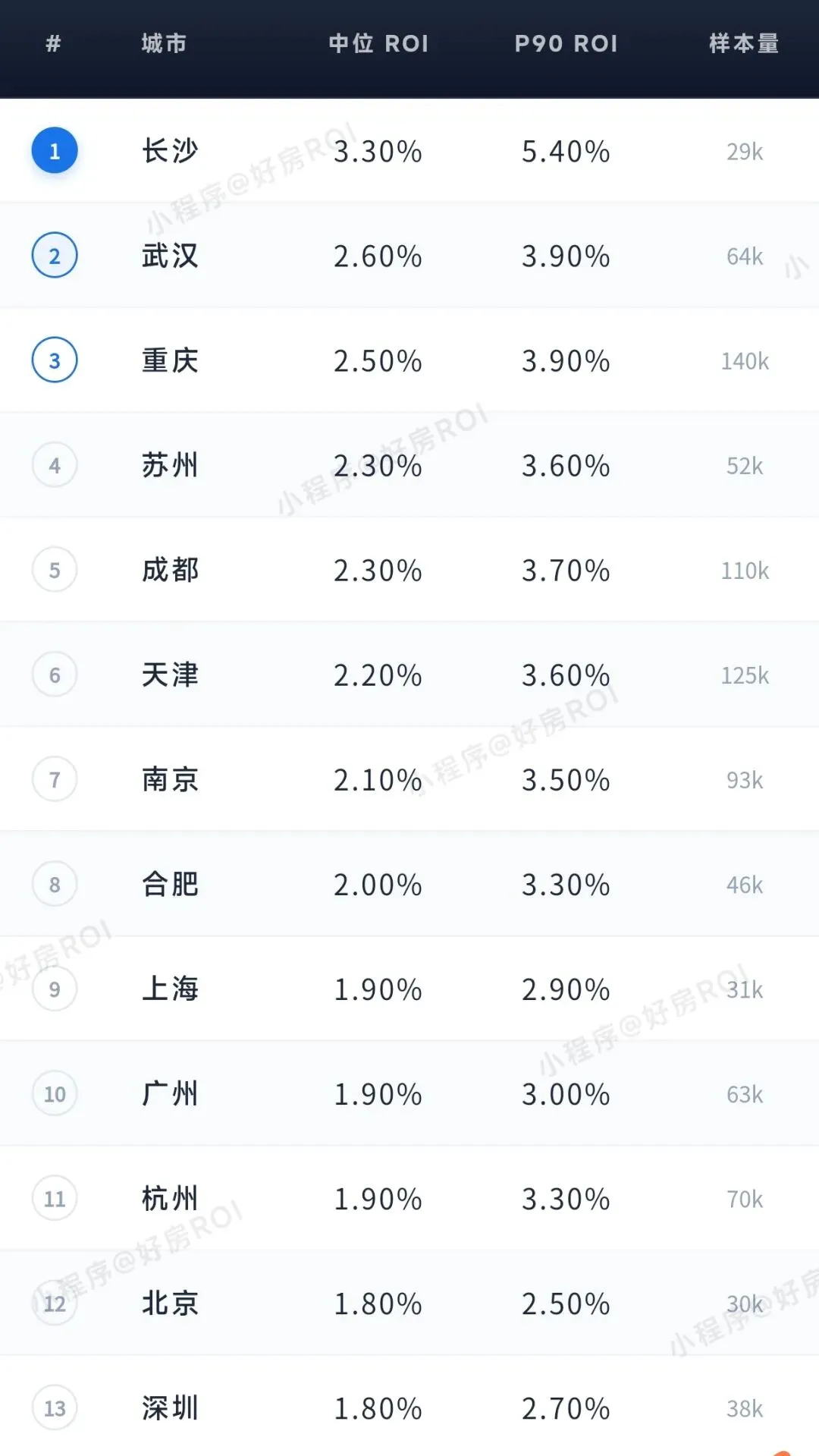Select the 成都 city name

coord(171,570)
